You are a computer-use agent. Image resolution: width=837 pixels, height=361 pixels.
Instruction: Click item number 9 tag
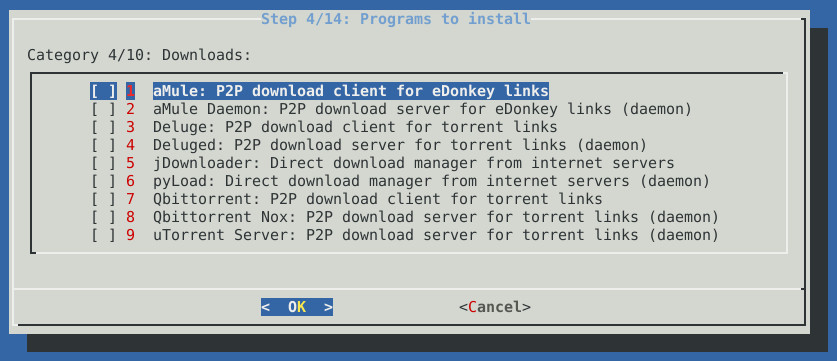tap(130, 235)
